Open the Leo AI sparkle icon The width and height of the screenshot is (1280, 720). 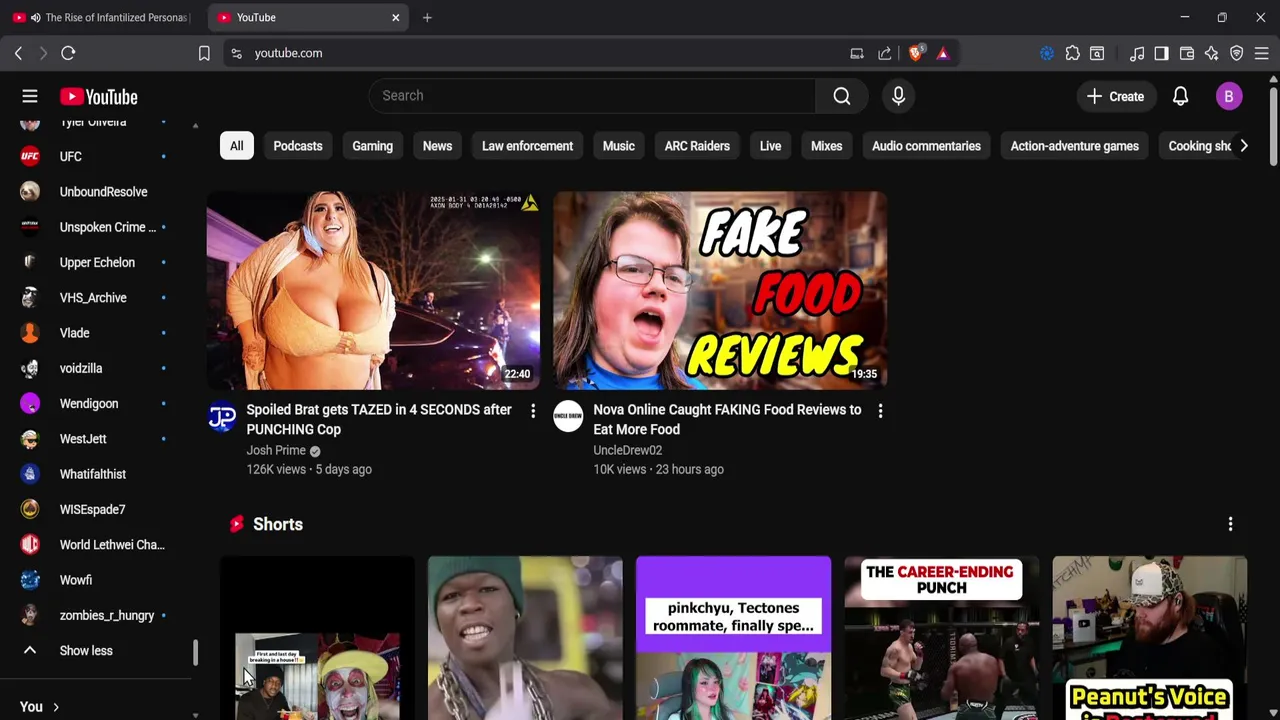1212,53
